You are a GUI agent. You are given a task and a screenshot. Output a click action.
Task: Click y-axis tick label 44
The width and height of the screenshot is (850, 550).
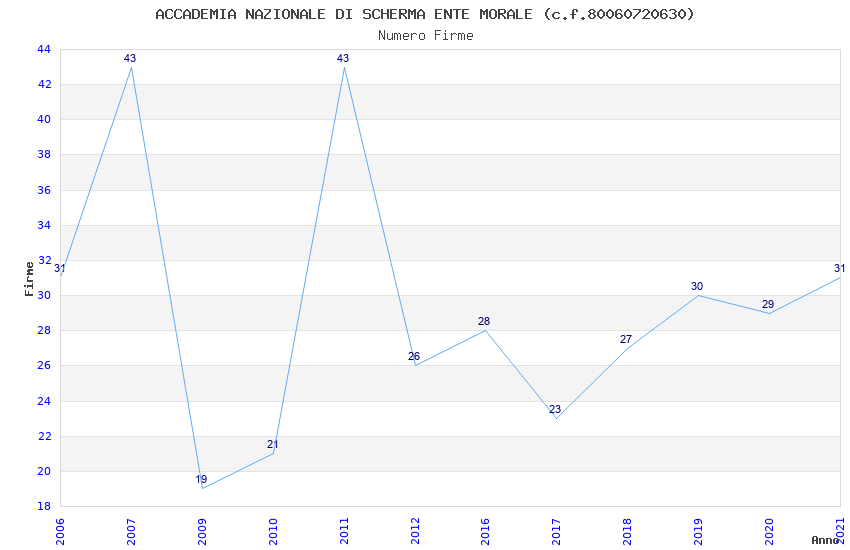click(x=44, y=49)
